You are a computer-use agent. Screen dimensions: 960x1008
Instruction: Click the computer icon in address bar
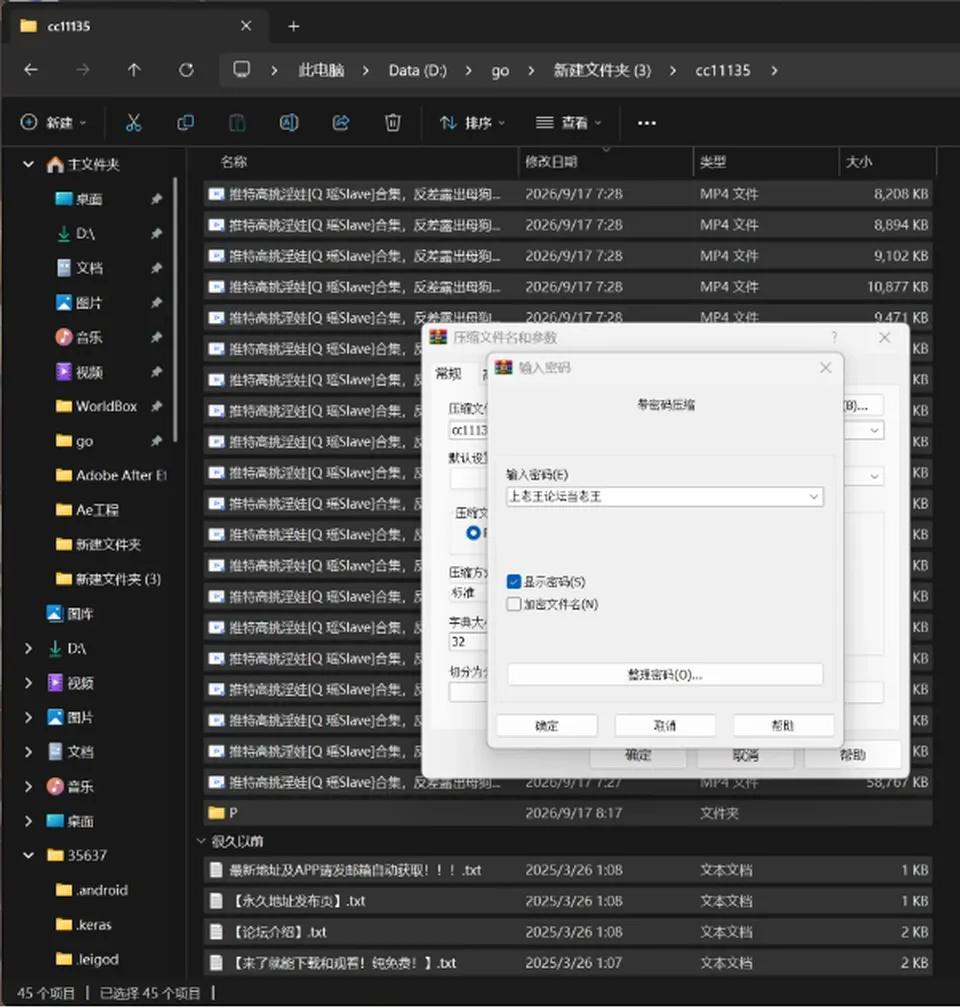[x=242, y=69]
